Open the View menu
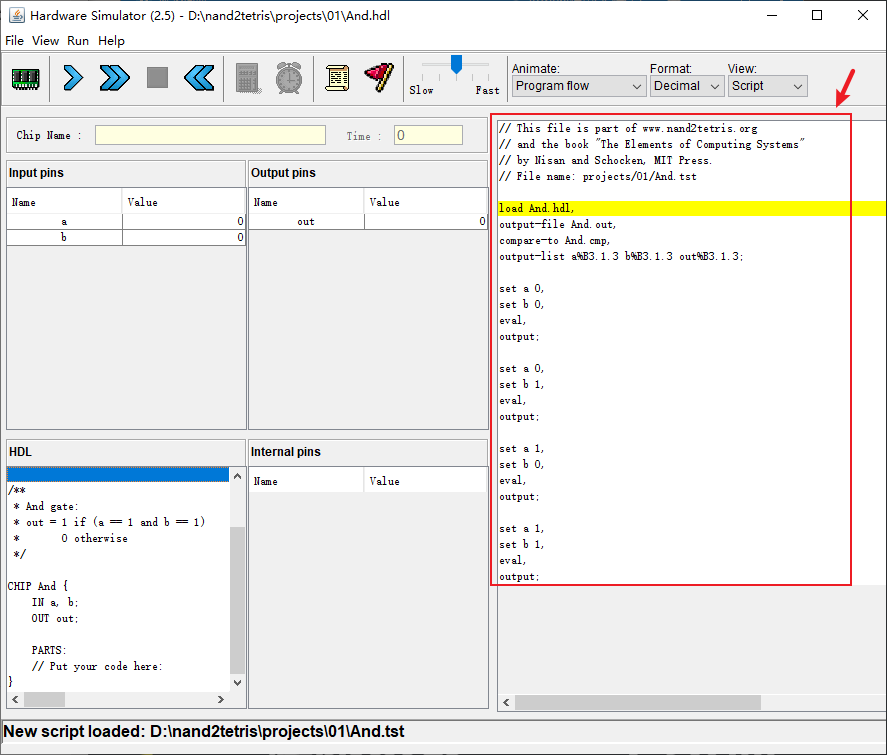This screenshot has height=755, width=887. click(45, 41)
